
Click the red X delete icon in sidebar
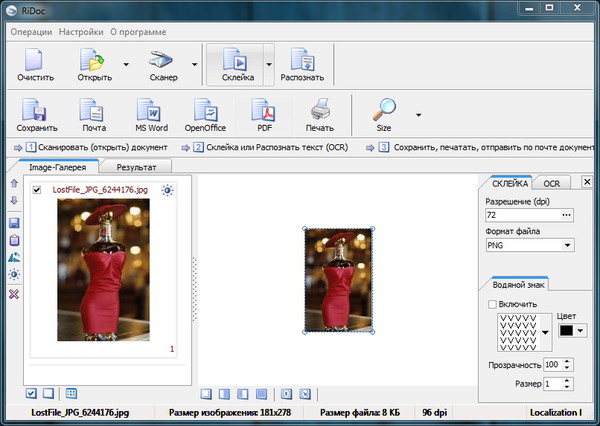point(14,293)
